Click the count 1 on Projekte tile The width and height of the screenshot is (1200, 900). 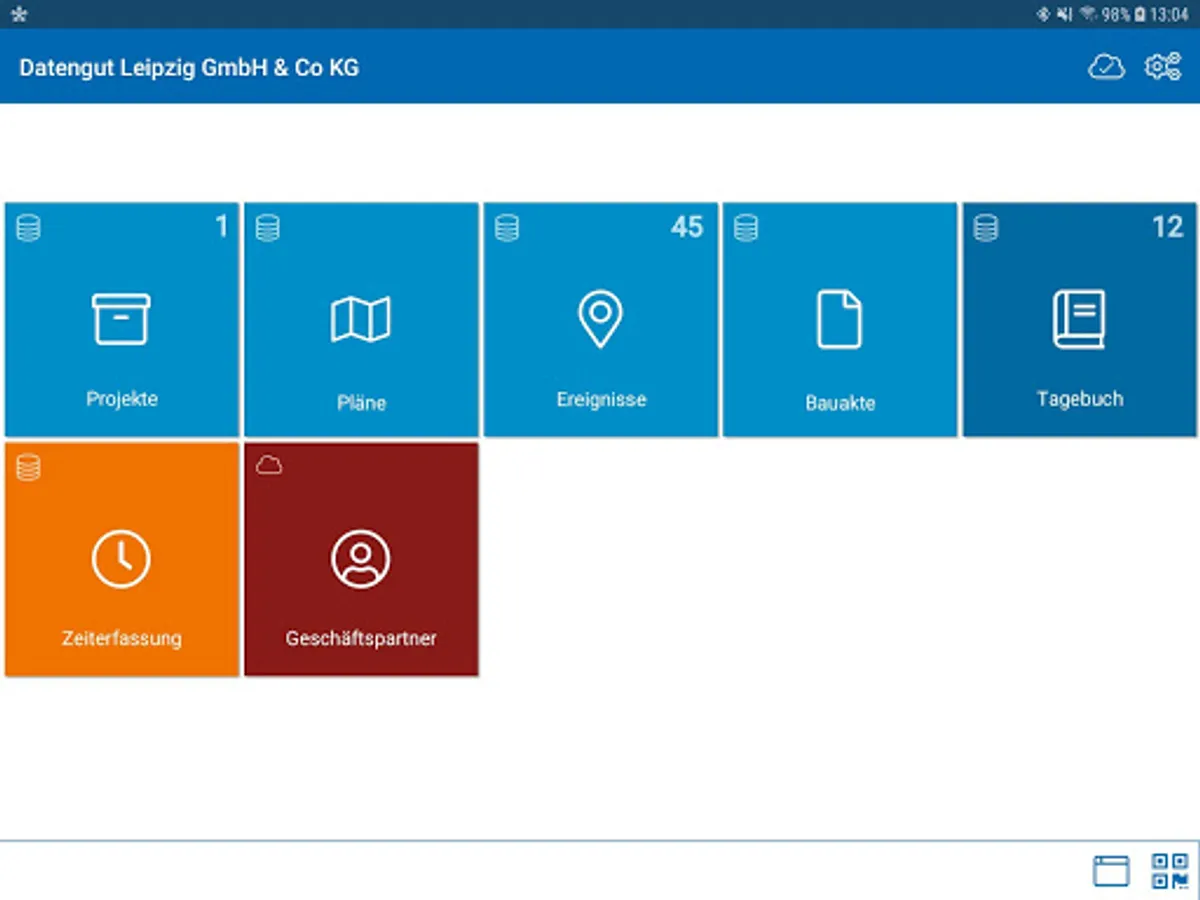coord(222,227)
